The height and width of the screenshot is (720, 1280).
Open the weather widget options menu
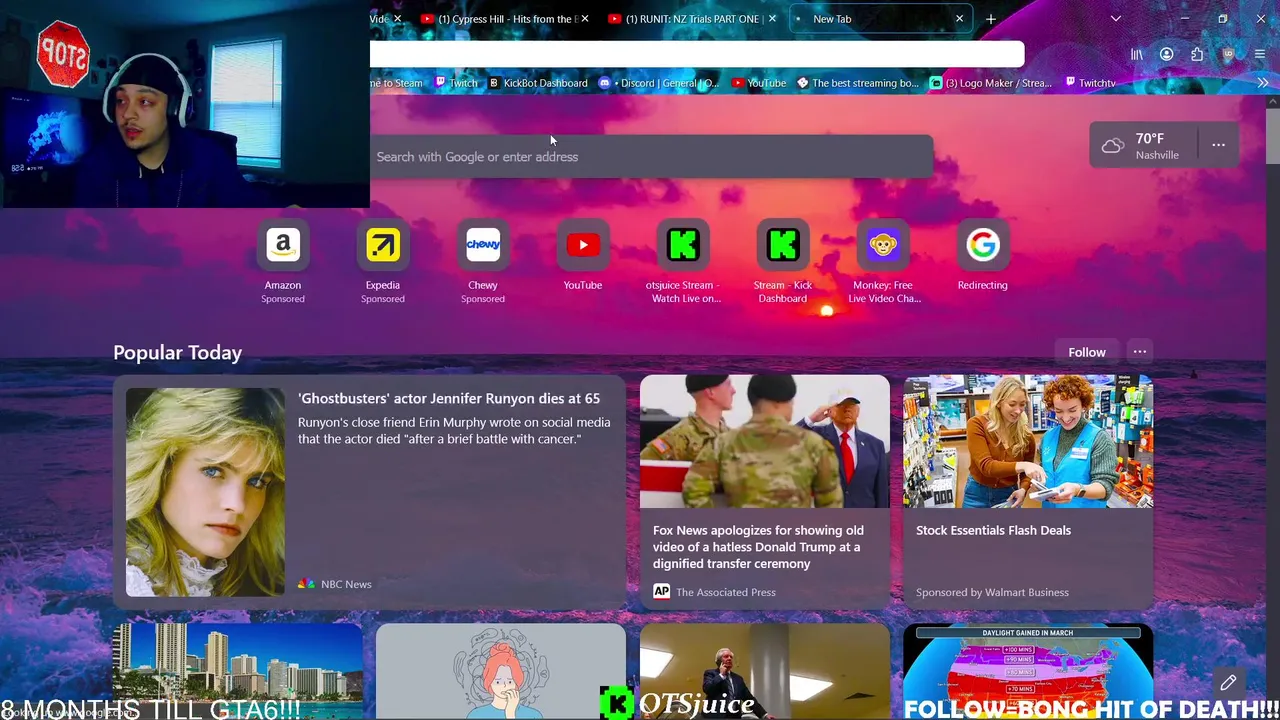coord(1218,146)
